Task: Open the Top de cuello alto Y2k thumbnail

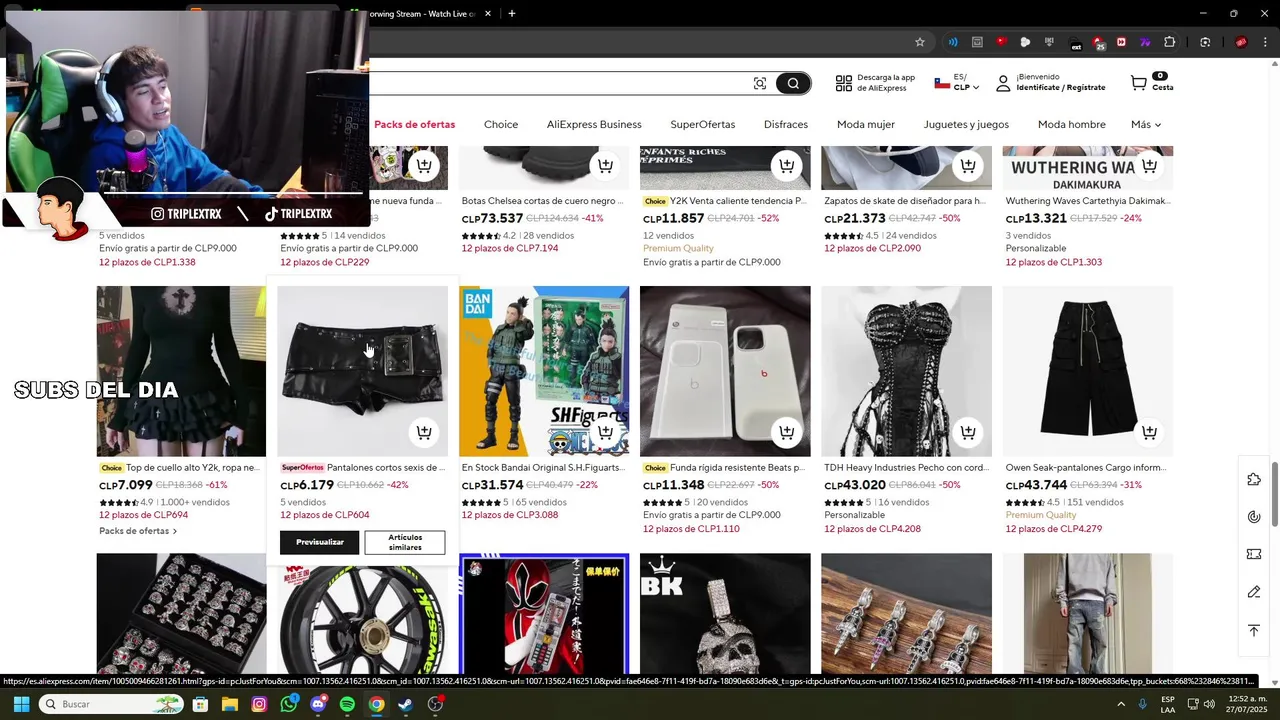Action: (x=181, y=371)
